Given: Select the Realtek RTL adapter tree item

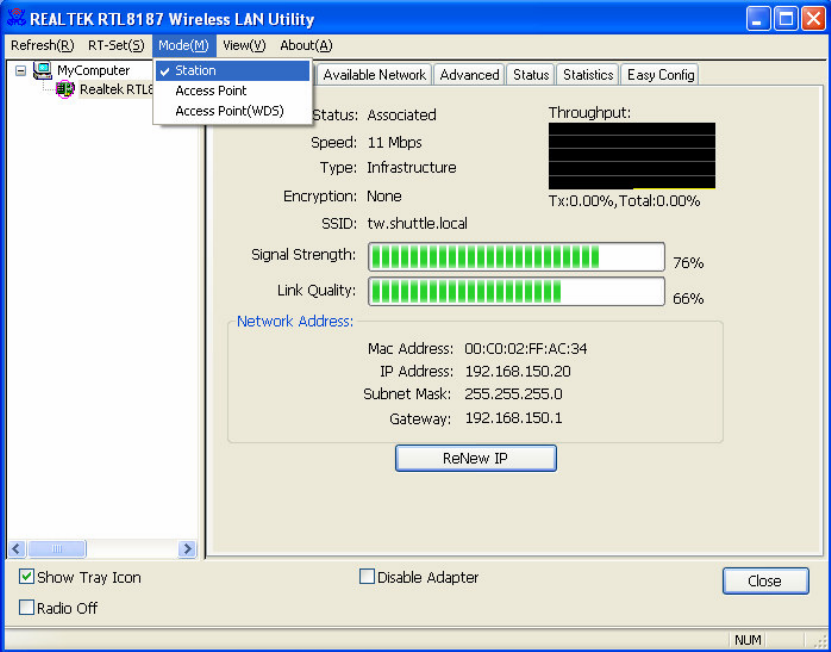Looking at the screenshot, I should coord(116,89).
